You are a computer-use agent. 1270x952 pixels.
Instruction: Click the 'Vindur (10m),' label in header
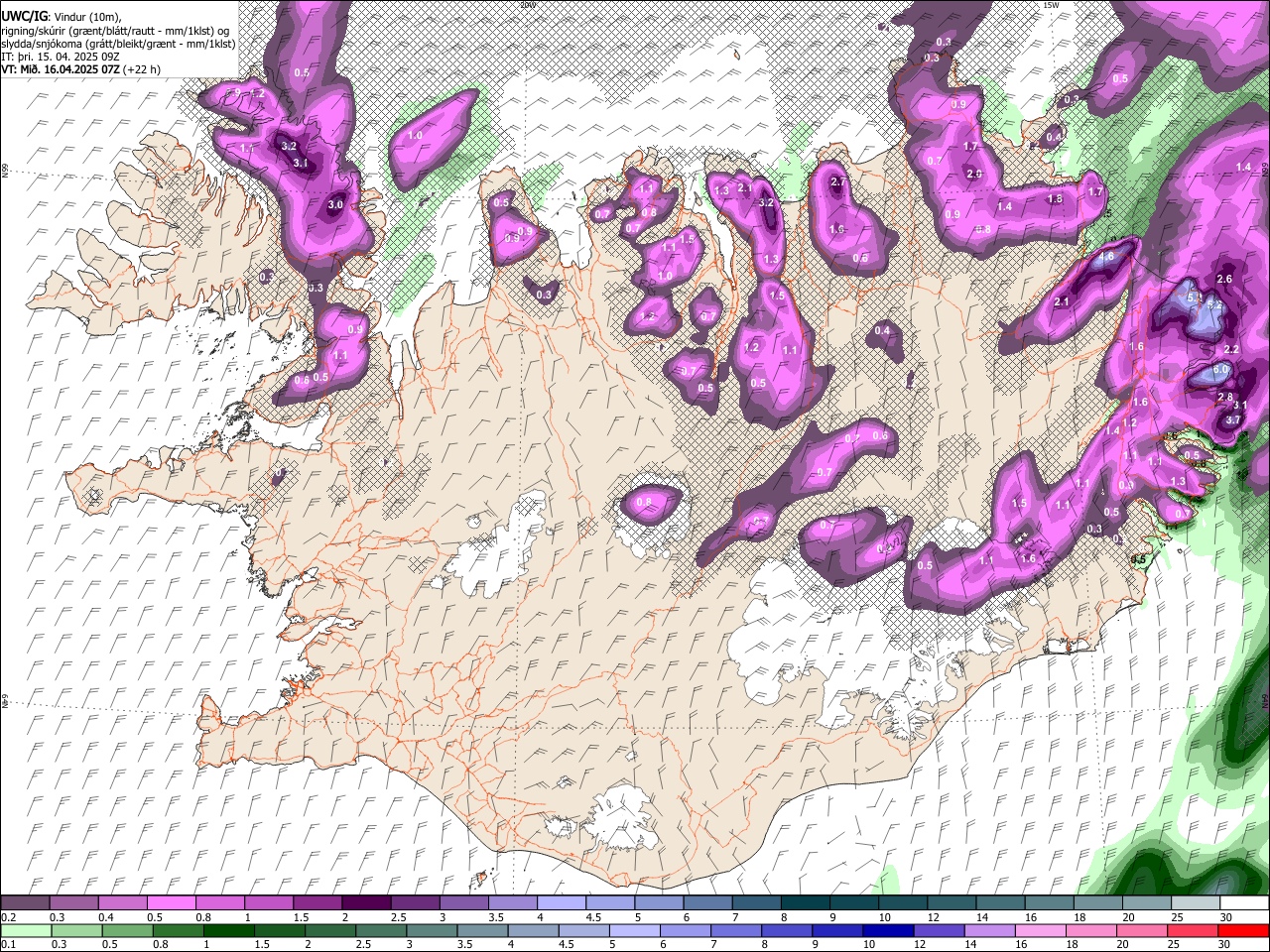[86, 16]
